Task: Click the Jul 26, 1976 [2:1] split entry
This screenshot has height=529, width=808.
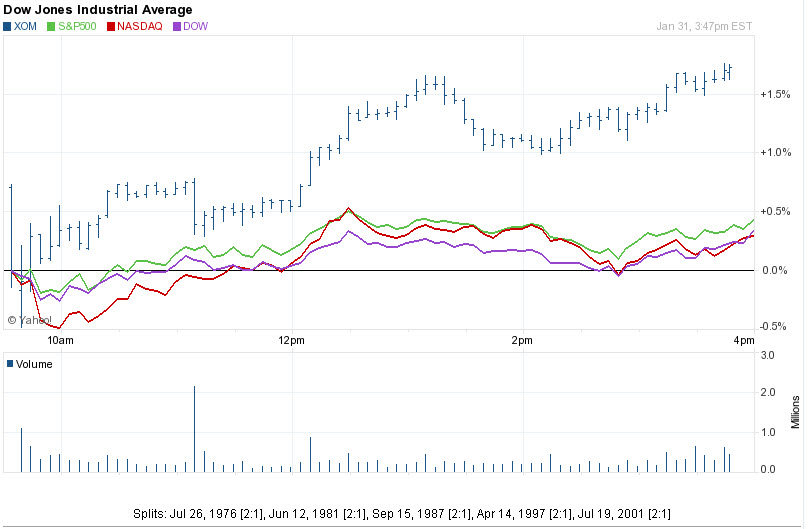Action: 217,514
